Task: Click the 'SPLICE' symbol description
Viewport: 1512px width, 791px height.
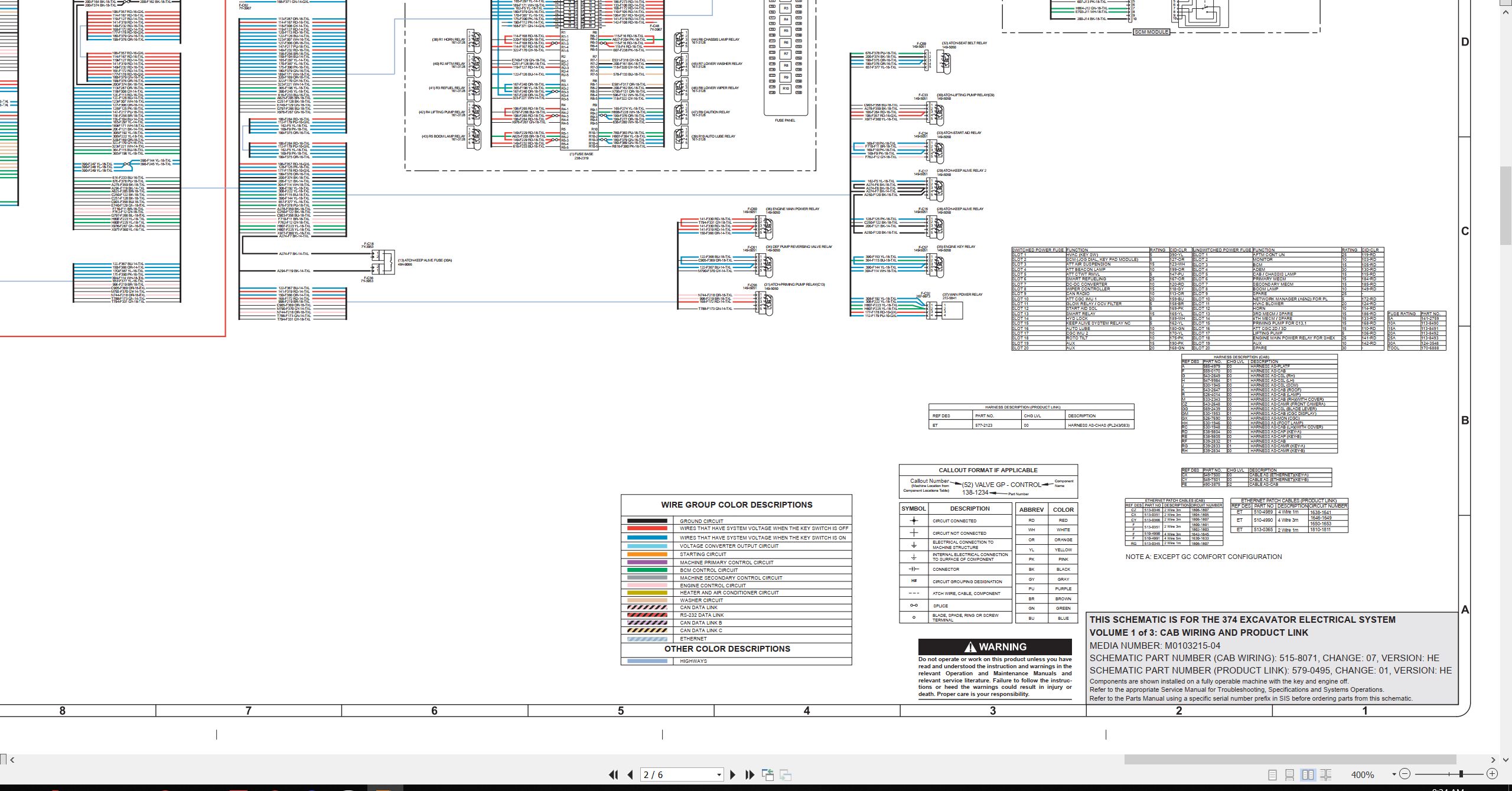Action: point(940,606)
